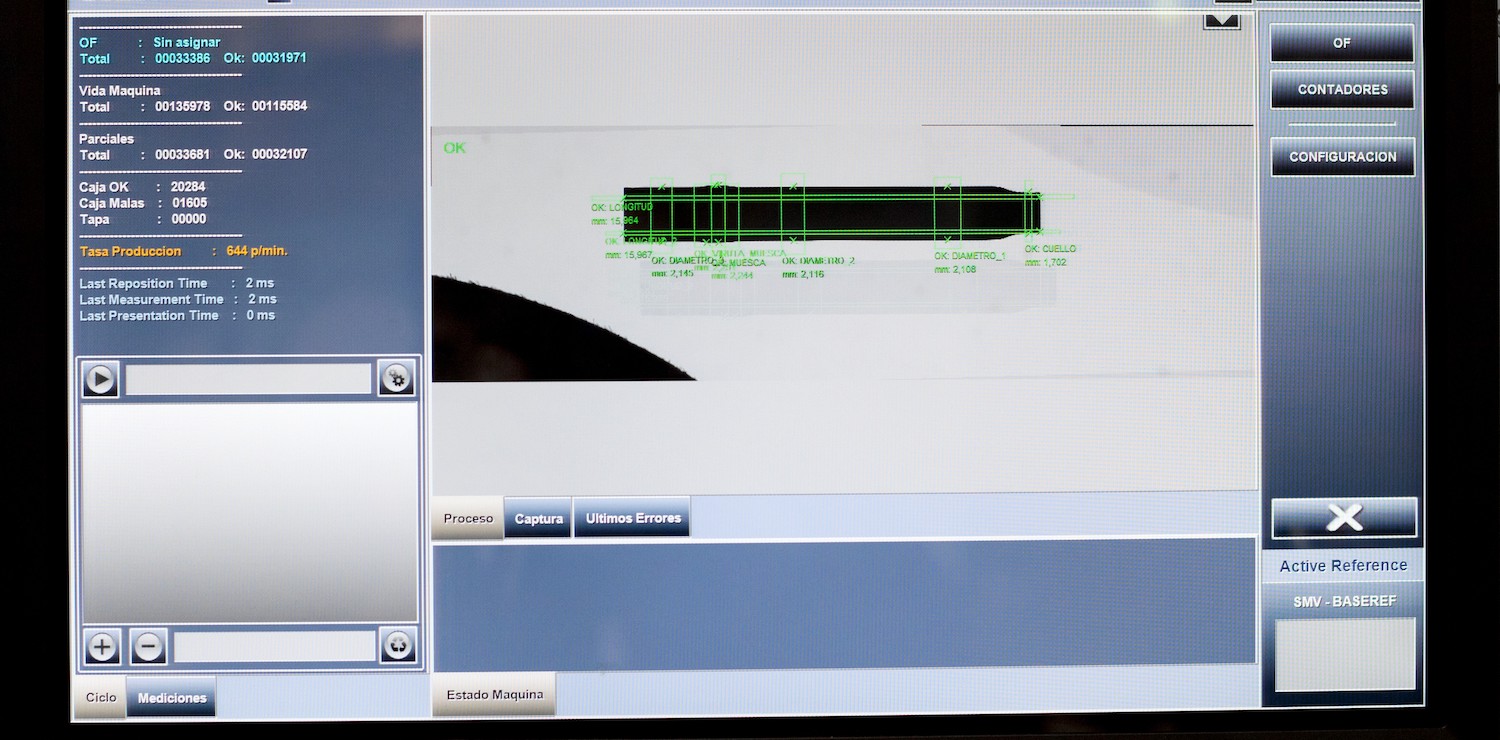Open the Estado Maquina tab
The width and height of the screenshot is (1500, 740).
494,695
